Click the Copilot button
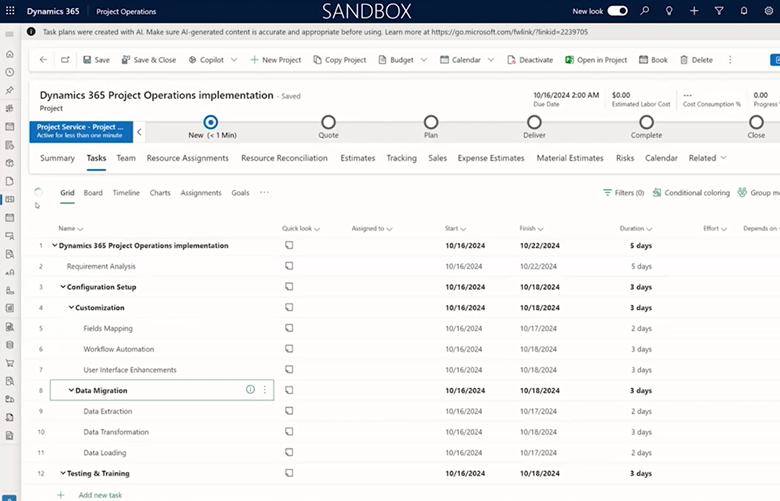The height and width of the screenshot is (501, 780). point(206,60)
